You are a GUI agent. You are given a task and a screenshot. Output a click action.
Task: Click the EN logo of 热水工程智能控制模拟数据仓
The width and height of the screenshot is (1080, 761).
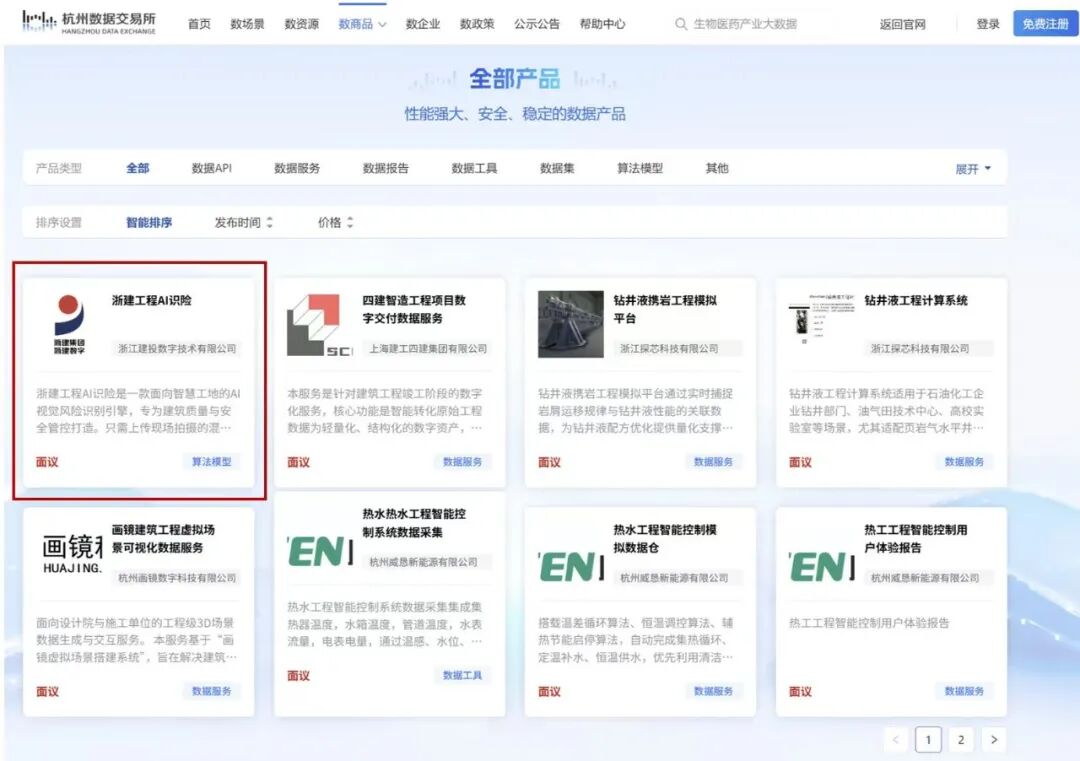[x=571, y=567]
